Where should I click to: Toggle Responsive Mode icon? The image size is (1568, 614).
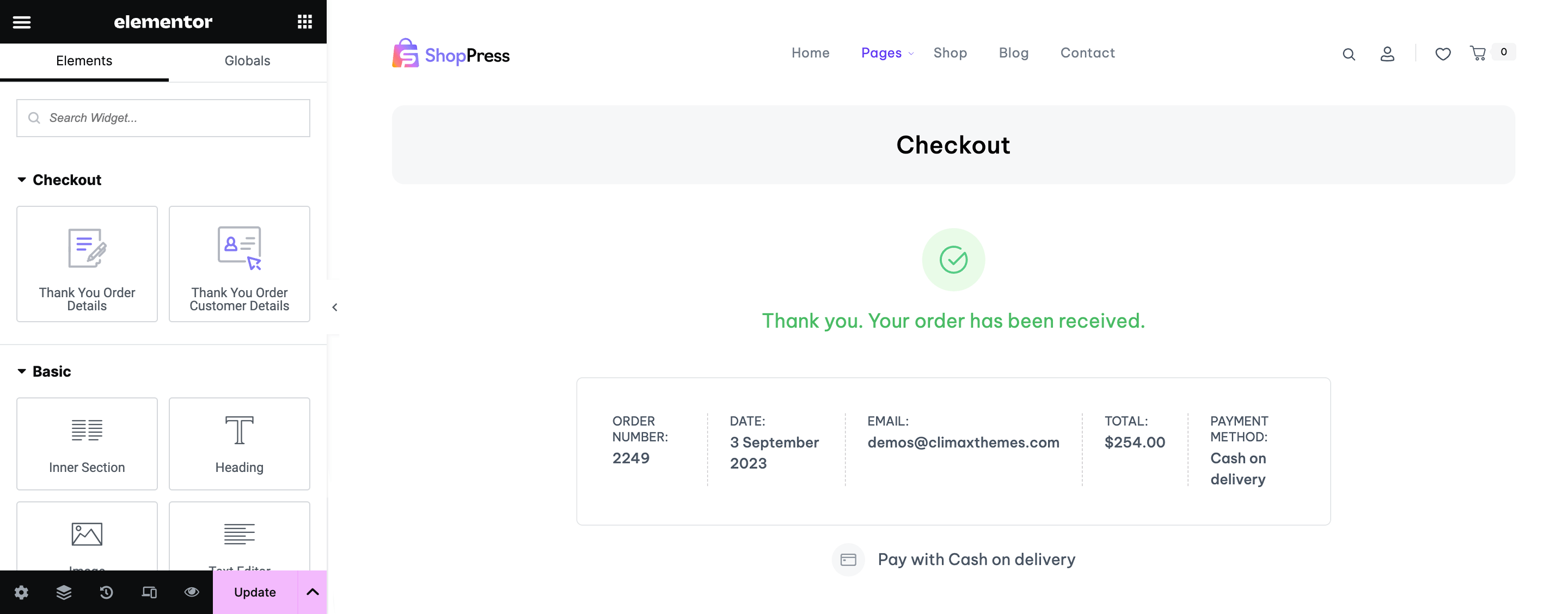click(x=149, y=592)
